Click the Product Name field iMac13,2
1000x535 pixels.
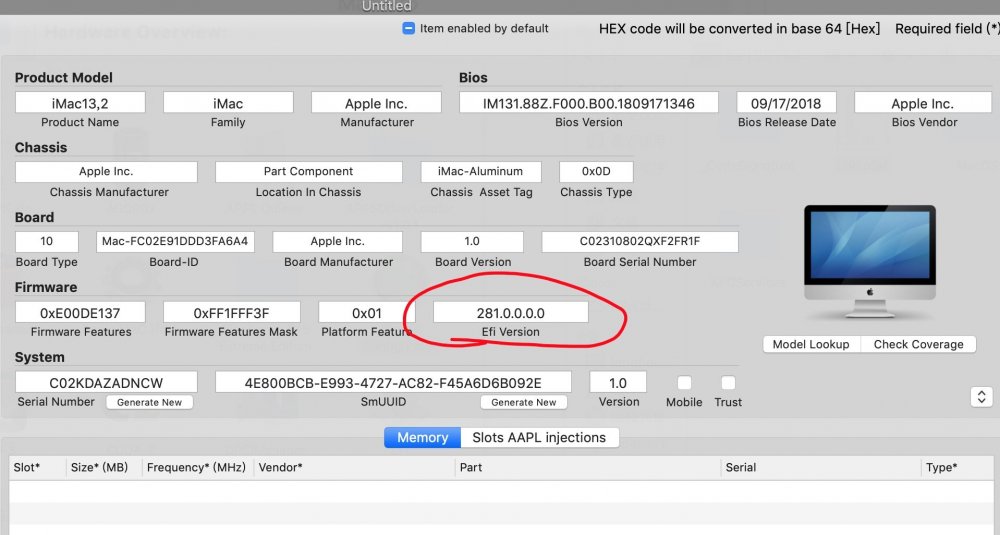coord(80,103)
